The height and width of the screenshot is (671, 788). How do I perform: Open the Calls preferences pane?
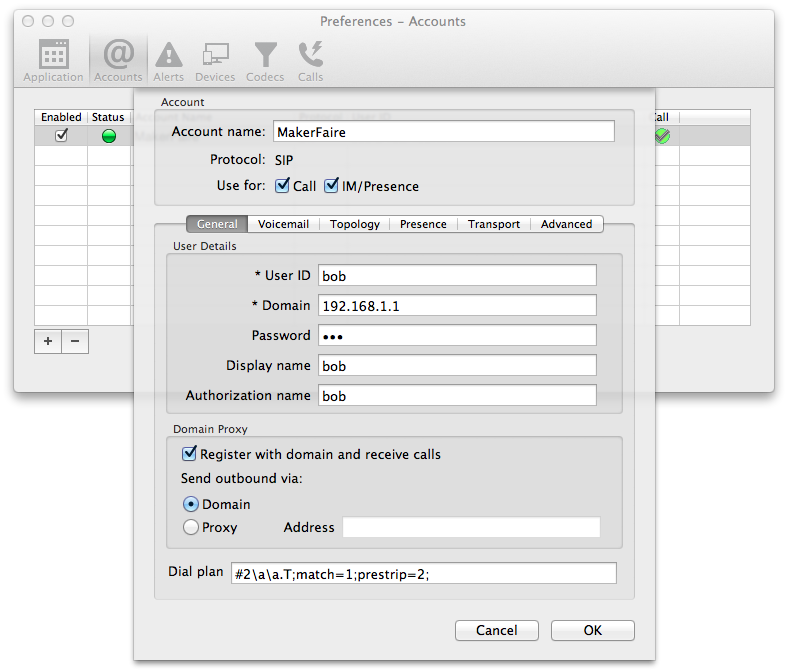[x=310, y=59]
